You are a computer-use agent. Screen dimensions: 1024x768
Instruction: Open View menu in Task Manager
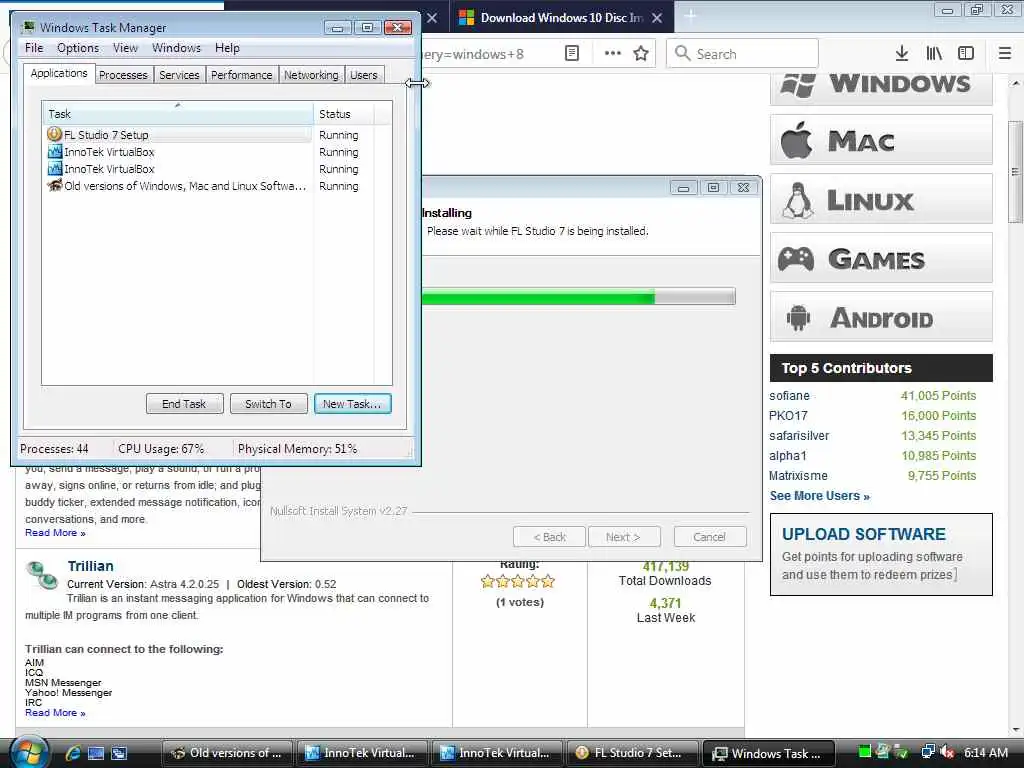(125, 48)
